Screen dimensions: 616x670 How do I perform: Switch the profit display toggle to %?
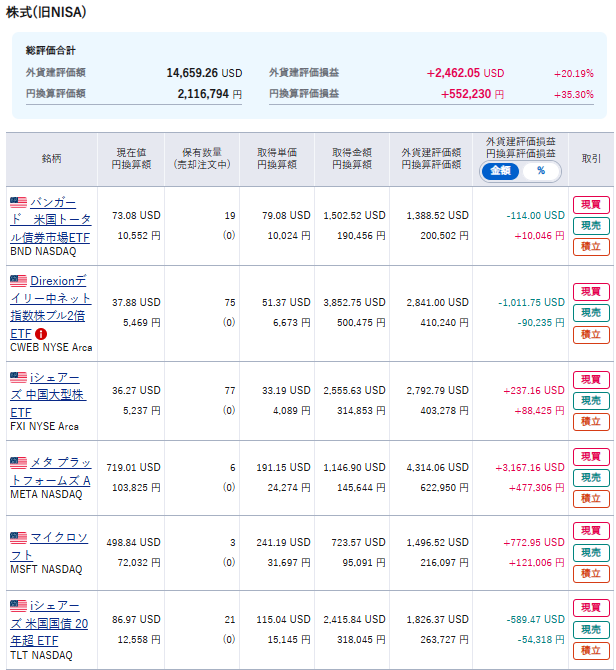[541, 171]
